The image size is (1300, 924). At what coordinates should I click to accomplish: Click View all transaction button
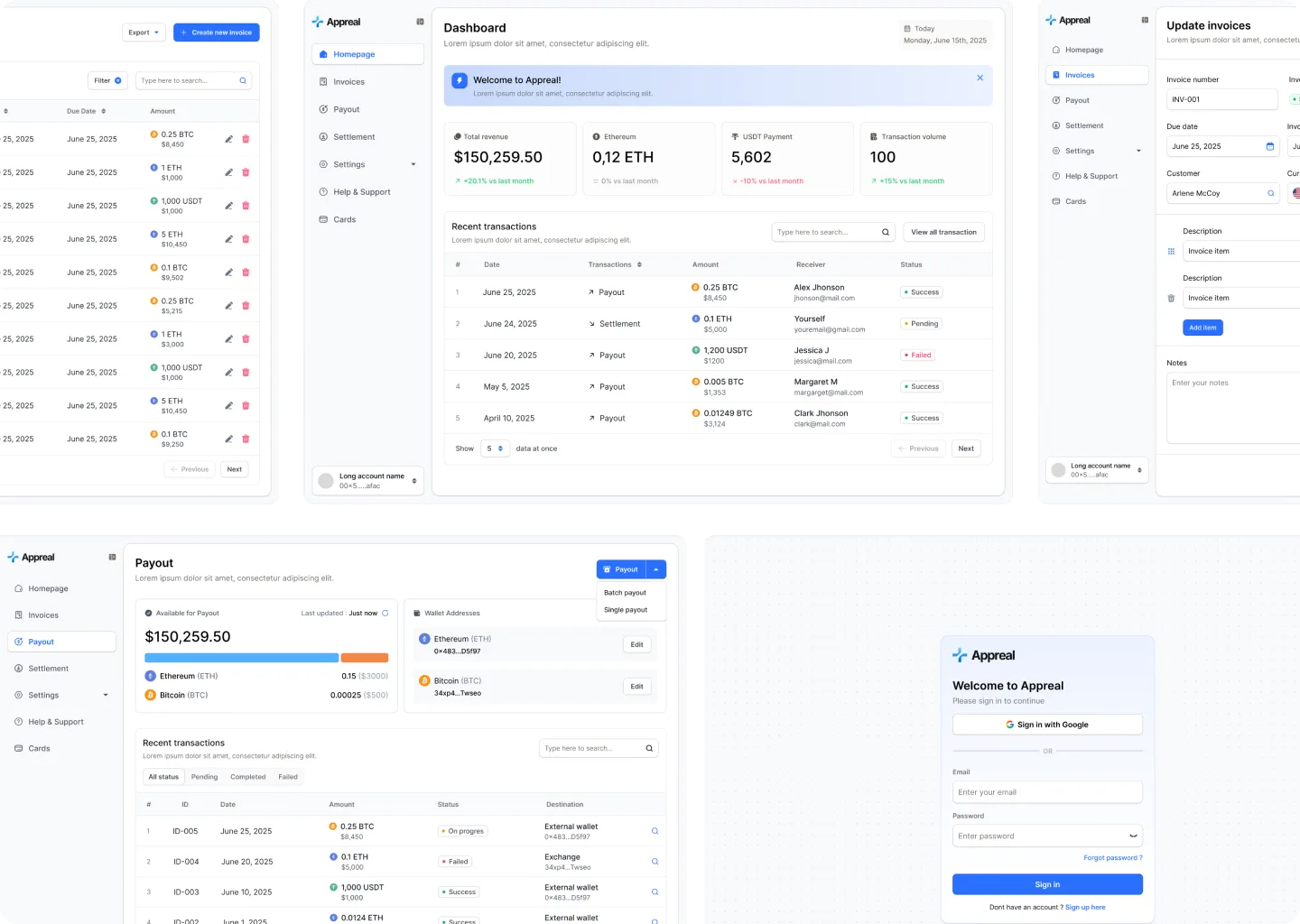(943, 232)
